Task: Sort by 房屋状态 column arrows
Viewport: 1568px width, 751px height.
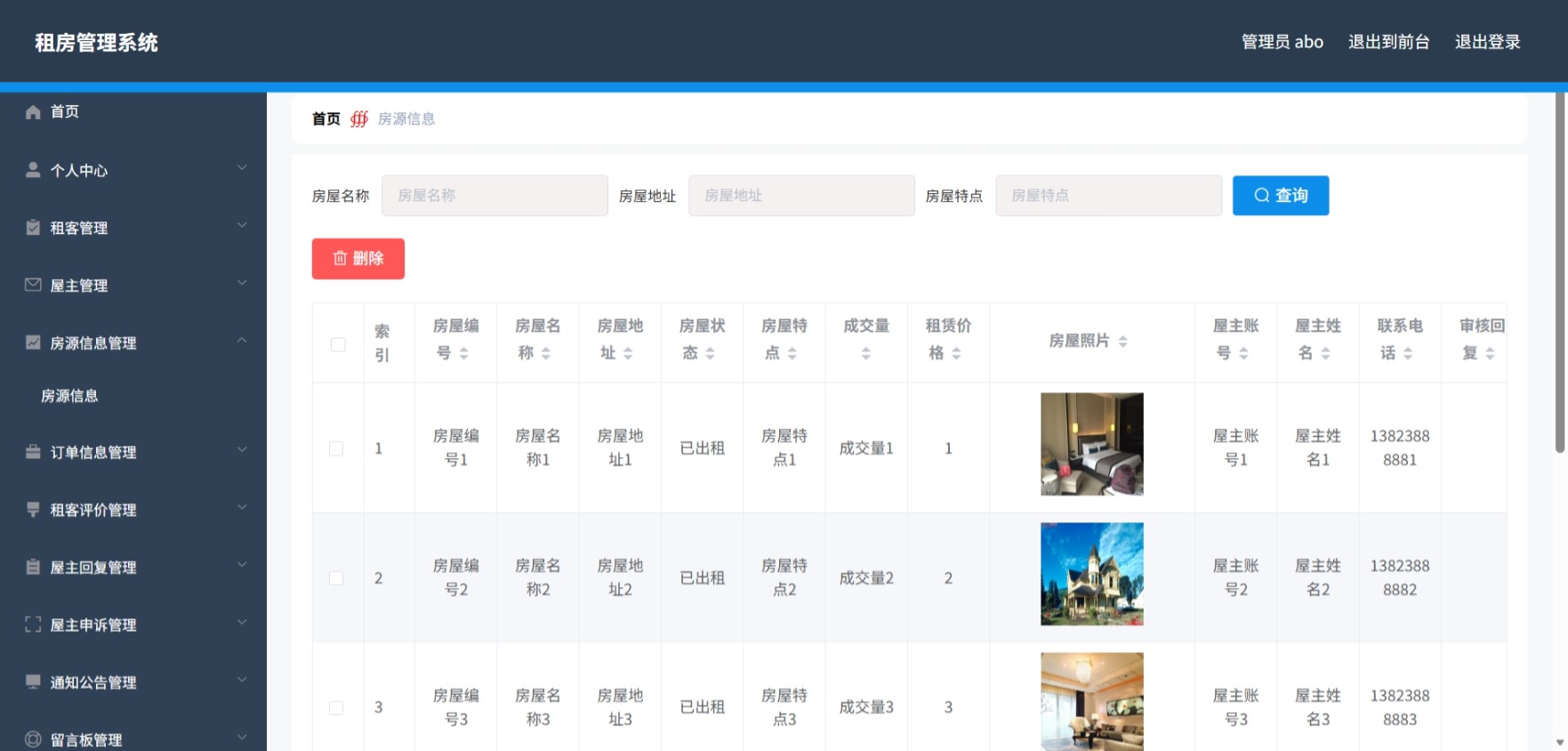Action: pos(710,353)
